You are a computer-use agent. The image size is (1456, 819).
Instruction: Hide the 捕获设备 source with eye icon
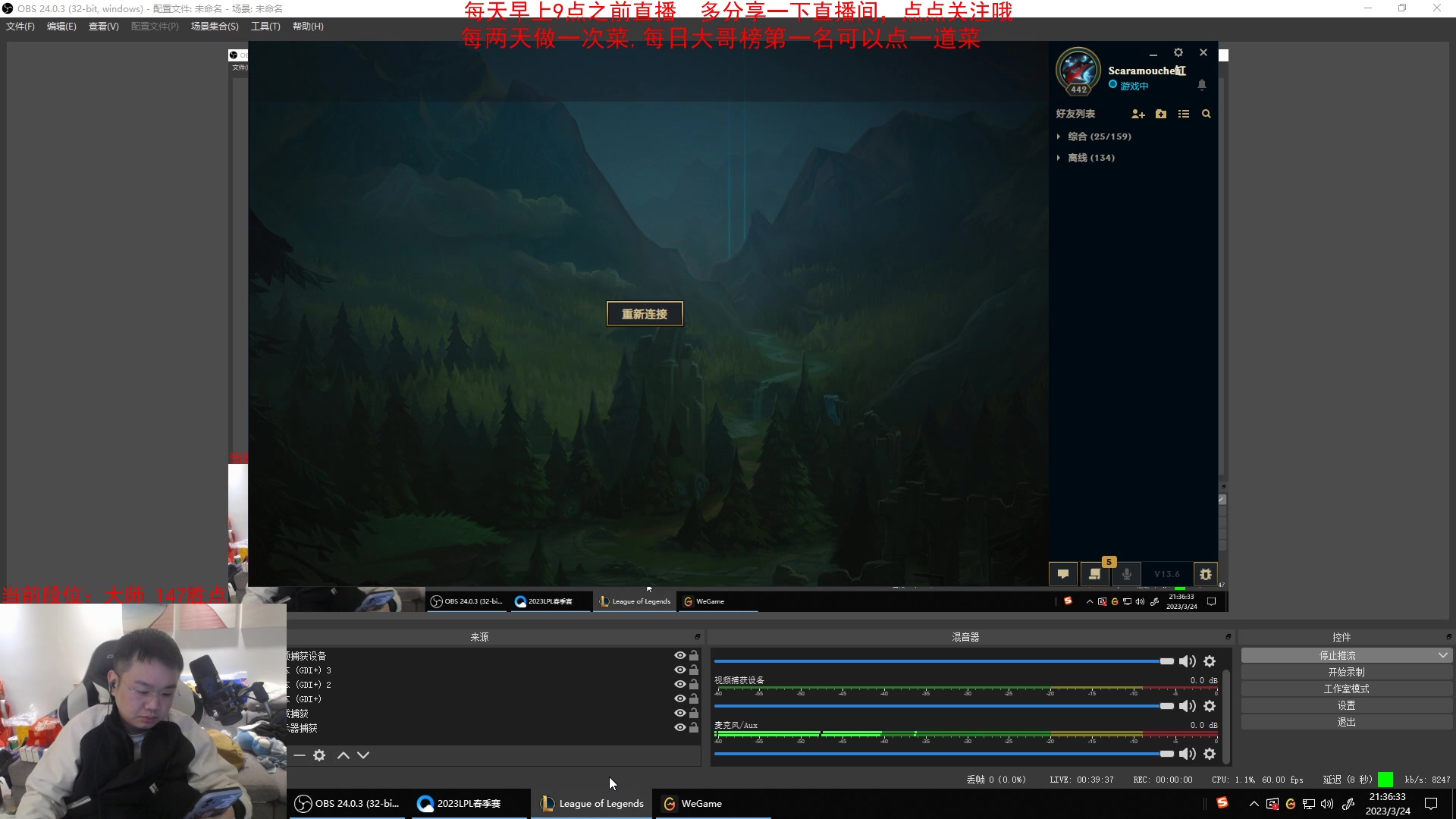(680, 656)
